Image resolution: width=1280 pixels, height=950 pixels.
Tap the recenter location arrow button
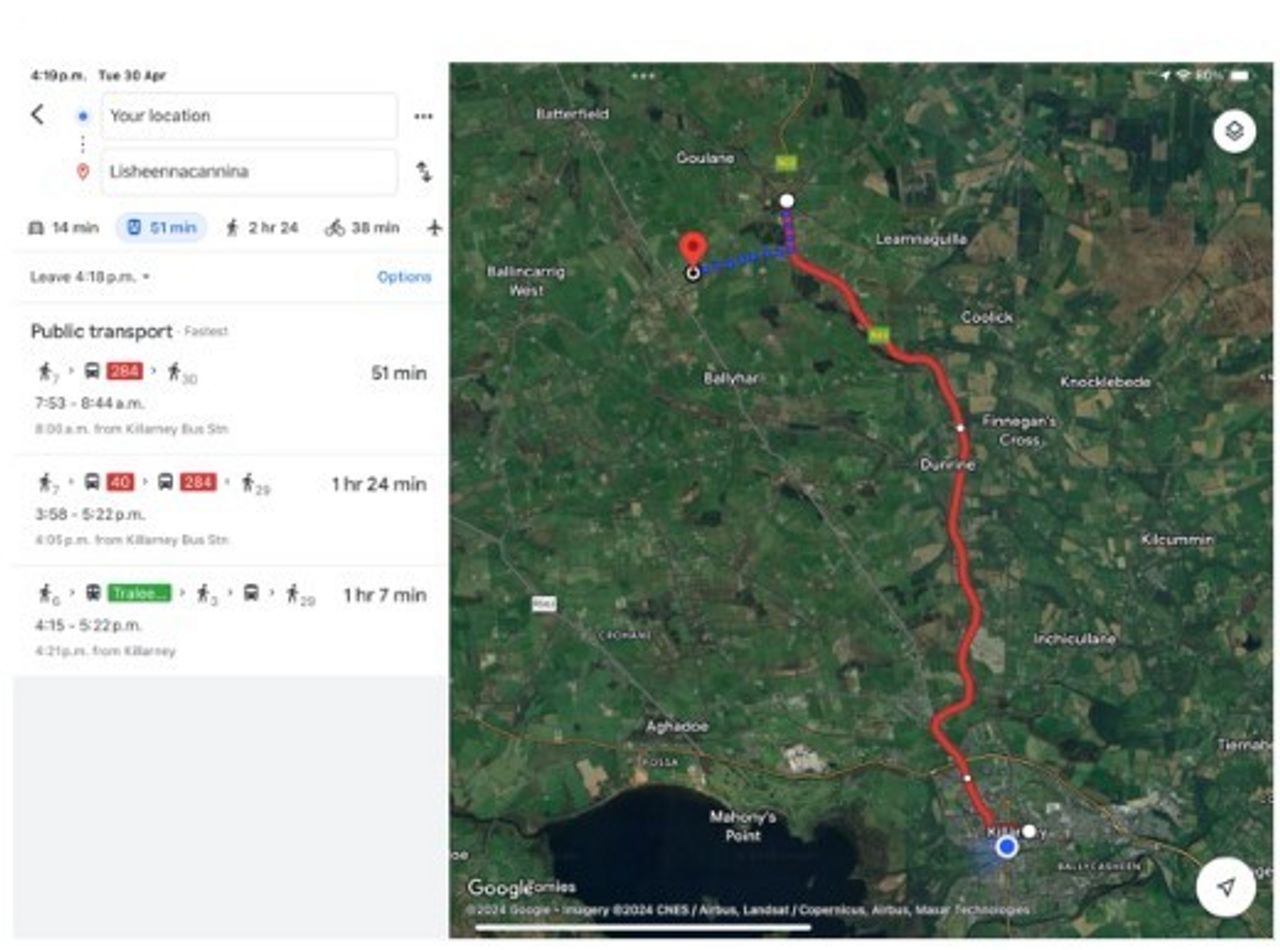pyautogui.click(x=1226, y=887)
